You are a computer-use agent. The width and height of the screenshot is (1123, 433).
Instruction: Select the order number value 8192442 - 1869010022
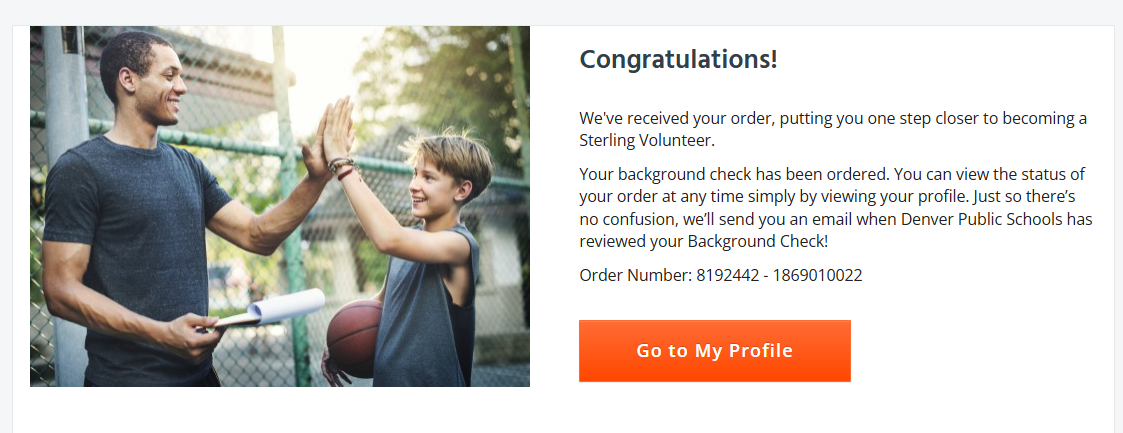pos(779,275)
